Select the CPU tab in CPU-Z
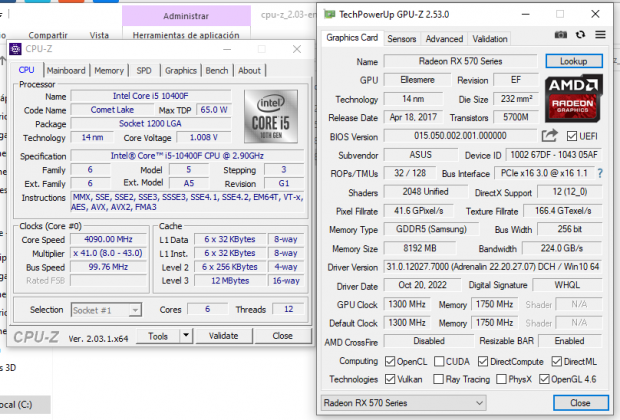 point(26,70)
